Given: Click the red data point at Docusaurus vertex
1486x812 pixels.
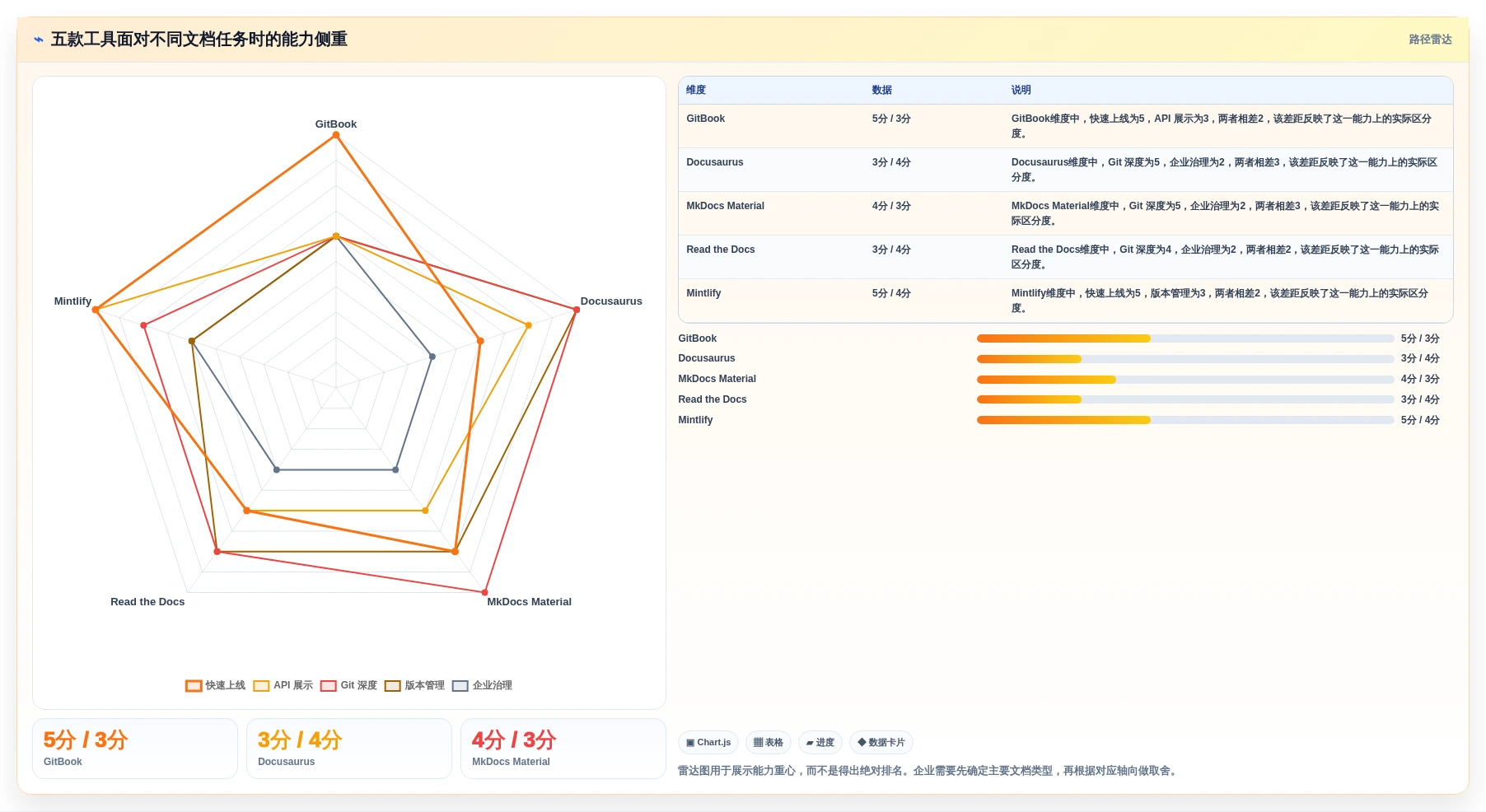Looking at the screenshot, I should pyautogui.click(x=576, y=310).
